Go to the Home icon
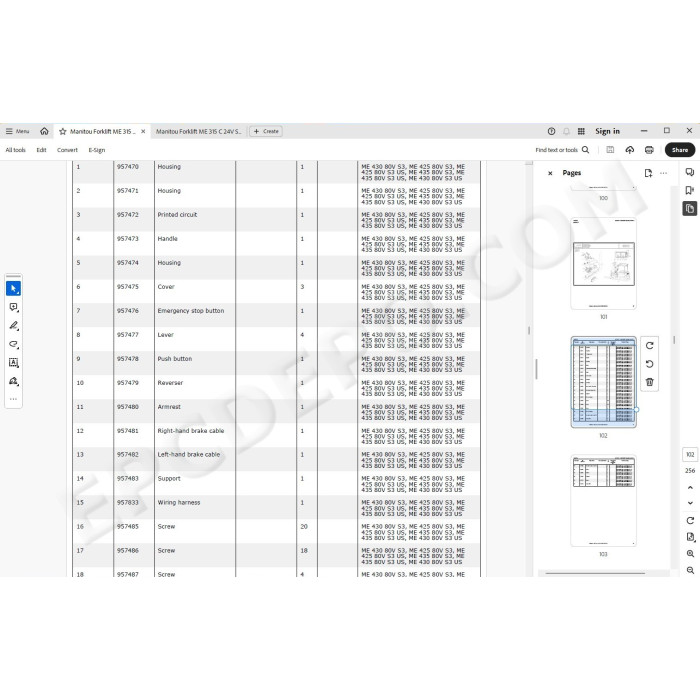This screenshot has width=700, height=700. point(44,131)
